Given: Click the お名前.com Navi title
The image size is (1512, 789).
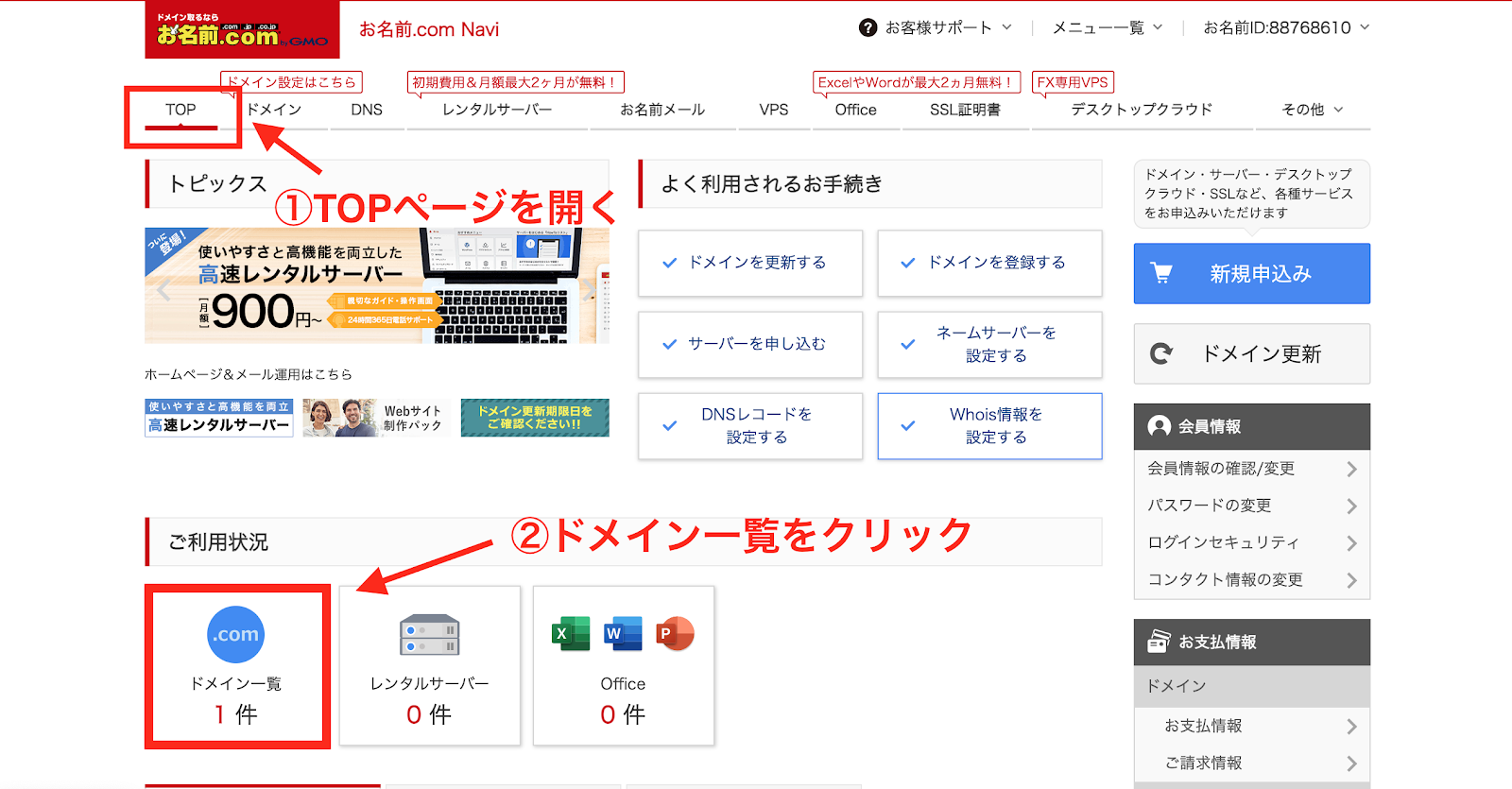Looking at the screenshot, I should click(x=429, y=29).
